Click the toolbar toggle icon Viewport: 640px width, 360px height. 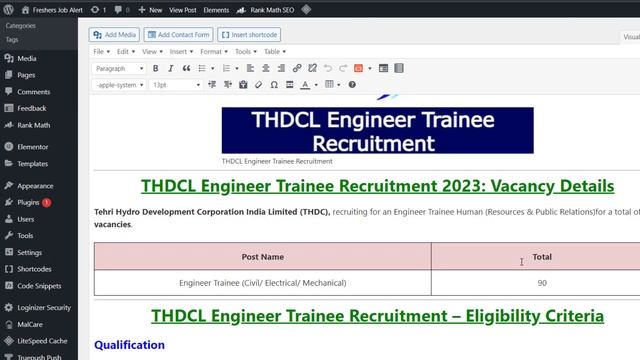(383, 68)
